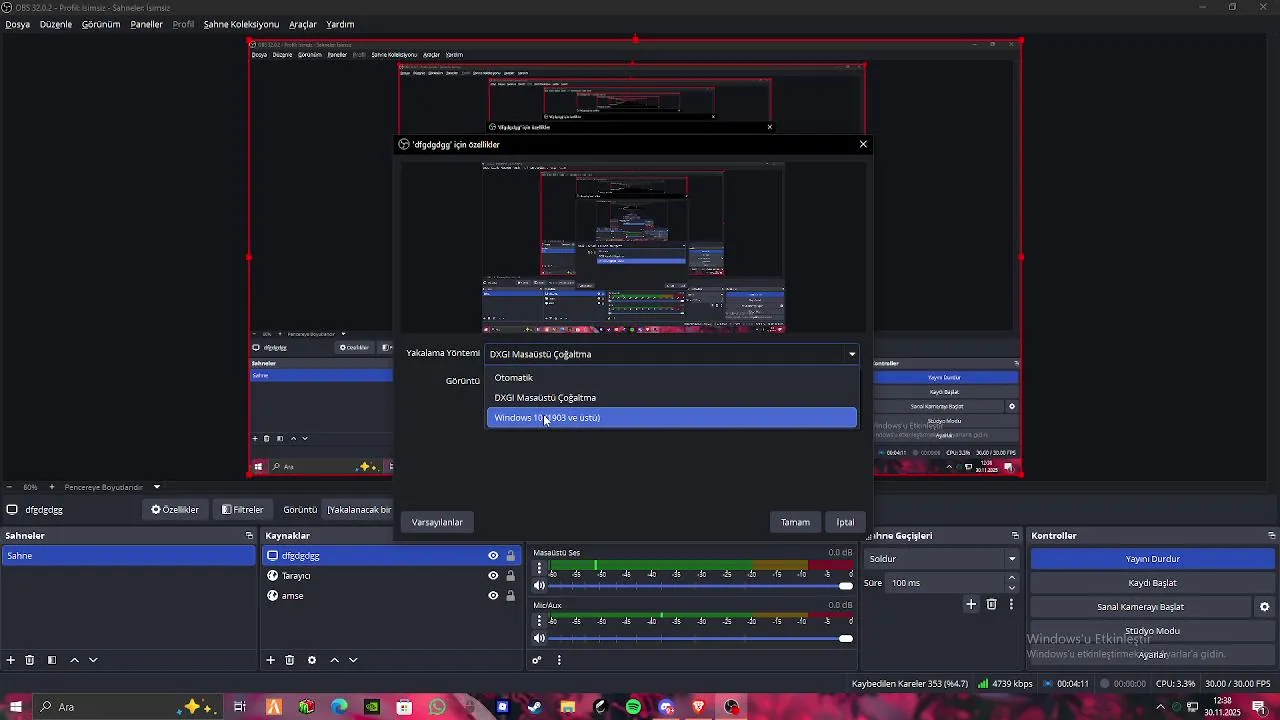This screenshot has height=720, width=1280.
Task: Open Soldur transition dropdown
Action: (x=943, y=559)
